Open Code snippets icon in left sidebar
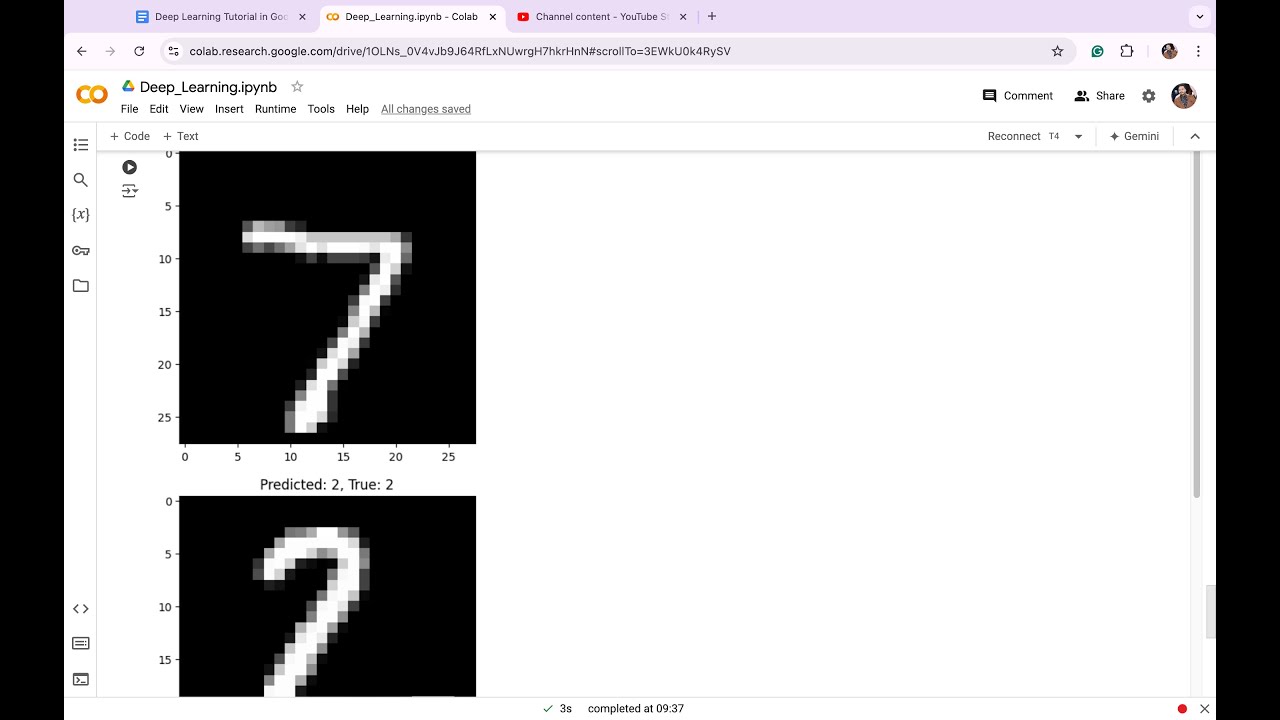1280x720 pixels. pyautogui.click(x=81, y=609)
